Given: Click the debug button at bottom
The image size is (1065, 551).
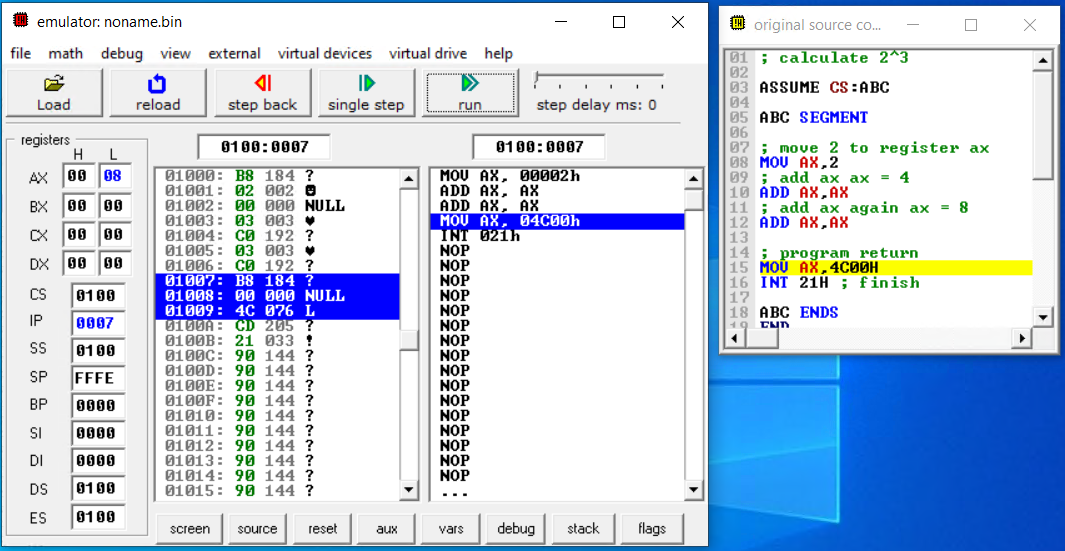Looking at the screenshot, I should point(516,529).
